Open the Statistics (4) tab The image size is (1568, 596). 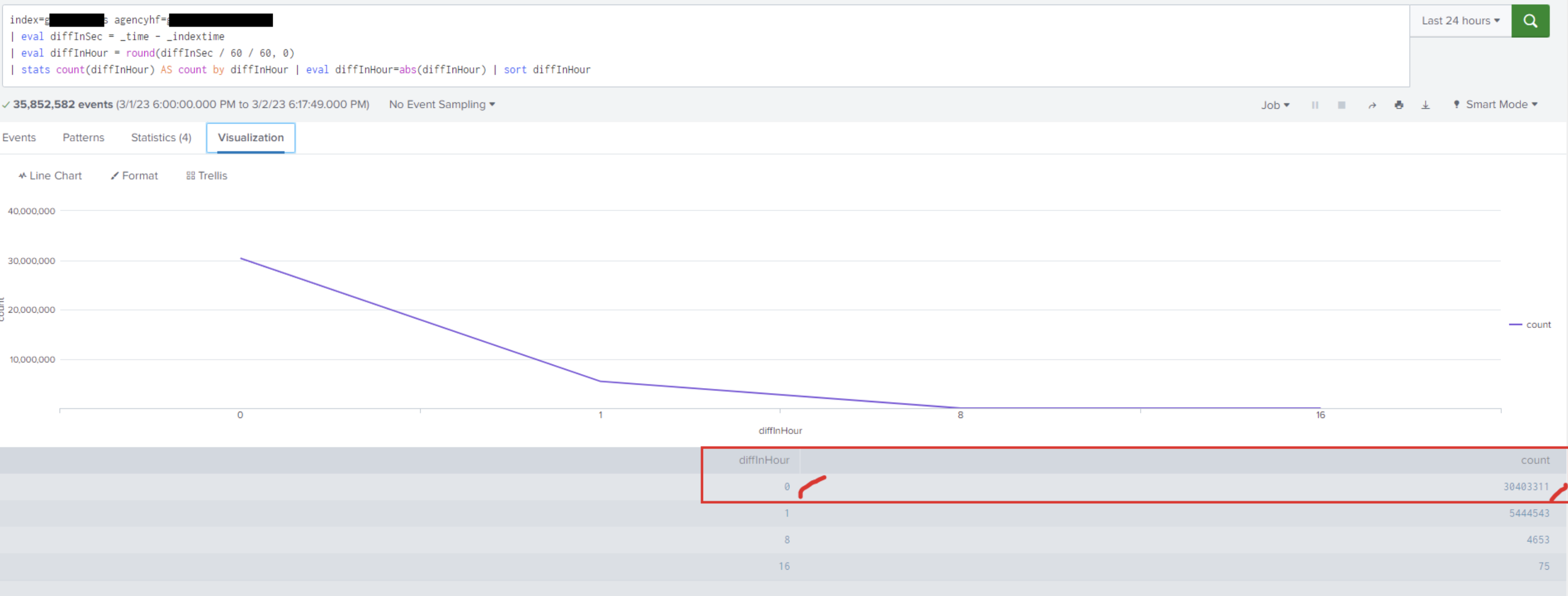(161, 138)
